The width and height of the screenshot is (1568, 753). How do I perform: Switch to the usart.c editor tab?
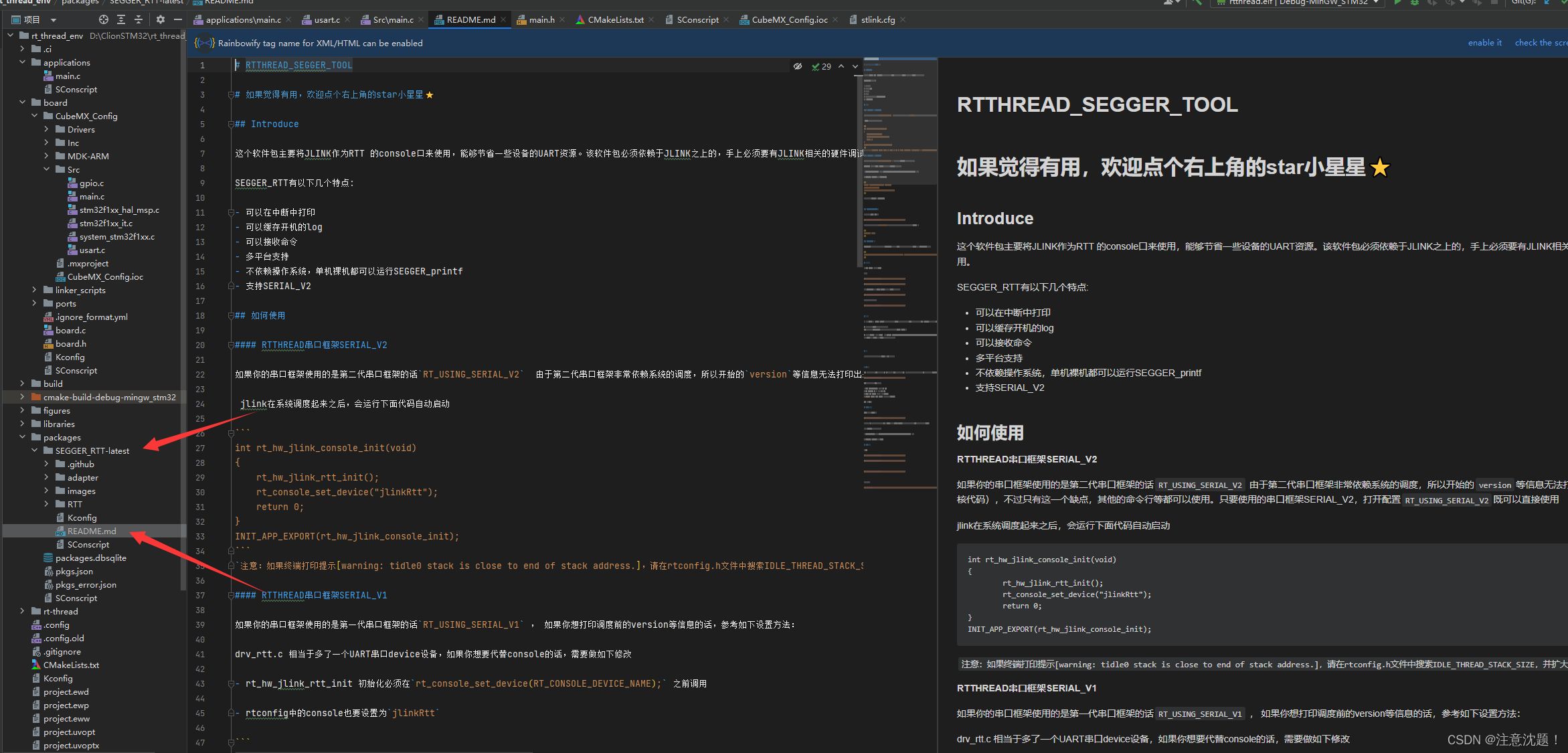(327, 19)
